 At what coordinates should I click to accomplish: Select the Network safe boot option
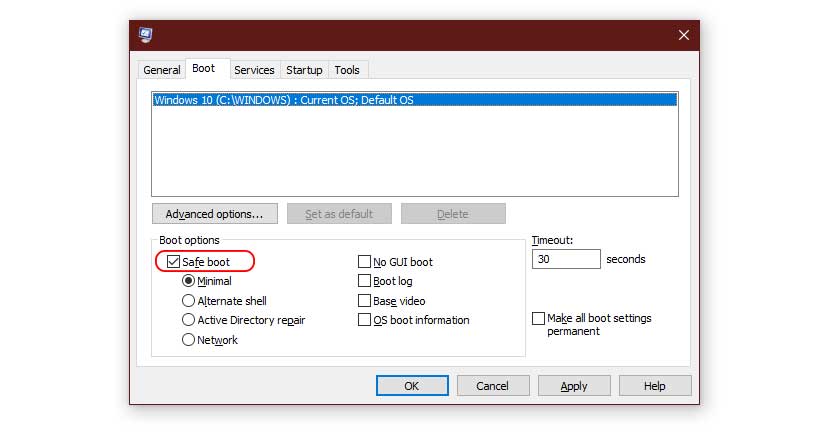tap(188, 339)
